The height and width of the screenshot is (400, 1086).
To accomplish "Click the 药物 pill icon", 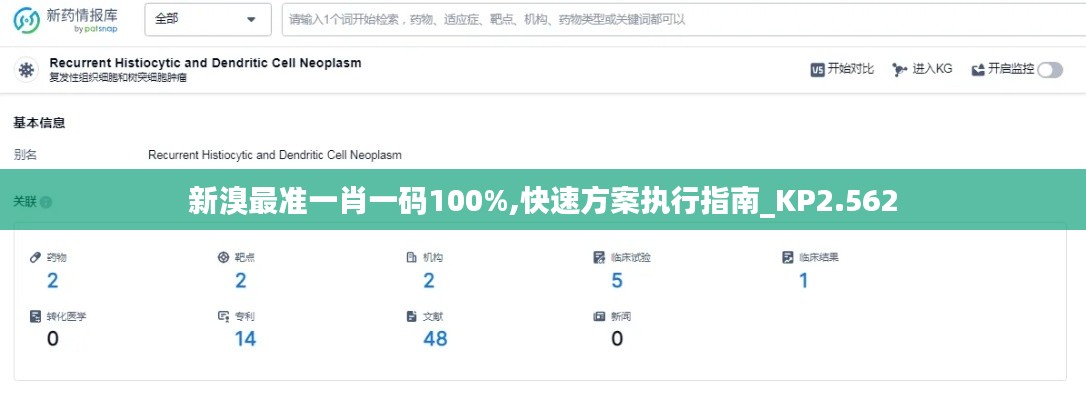I will click(x=36, y=257).
